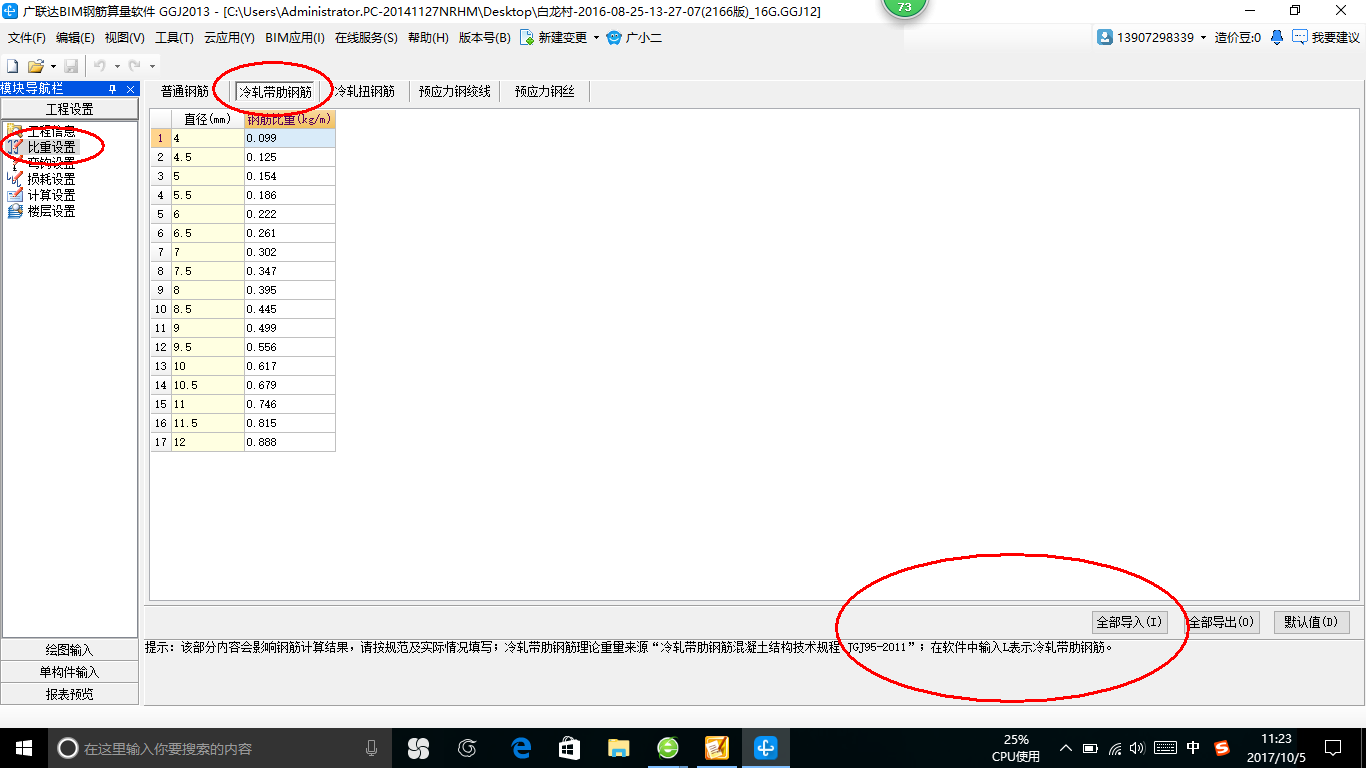
Task: Open the BIM应用(I) menu
Action: pyautogui.click(x=295, y=38)
